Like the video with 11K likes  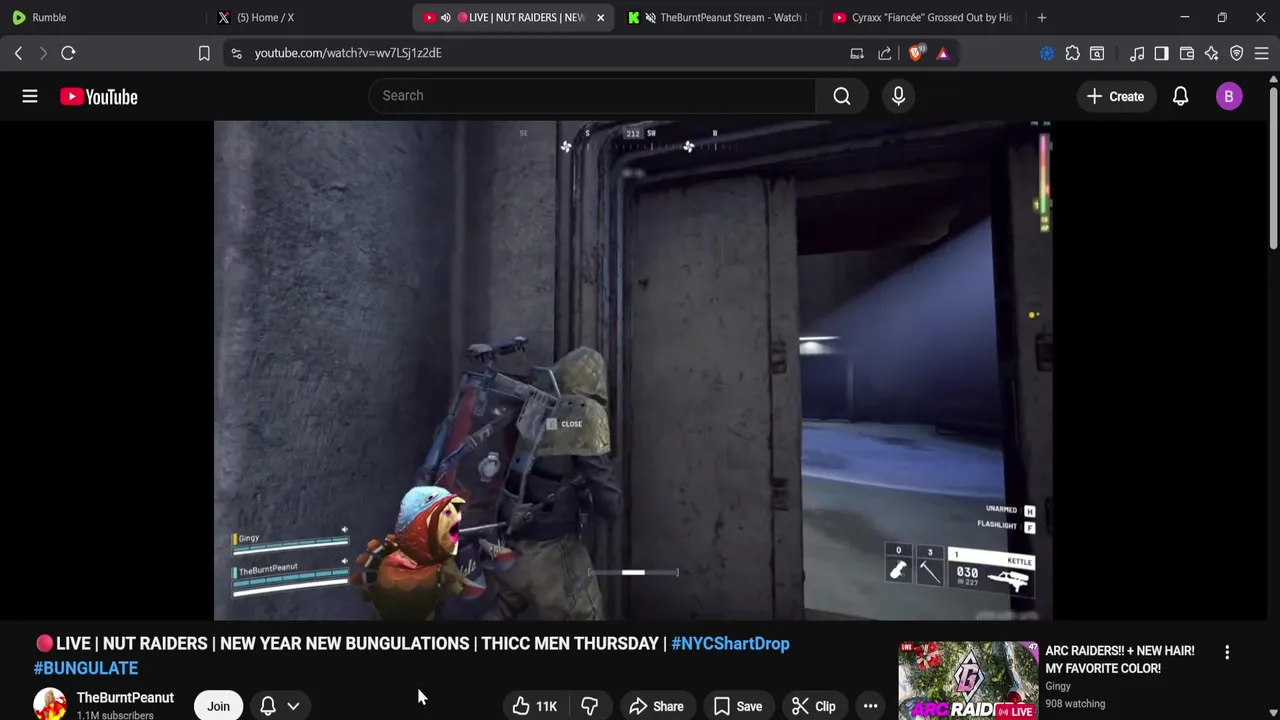pyautogui.click(x=534, y=706)
